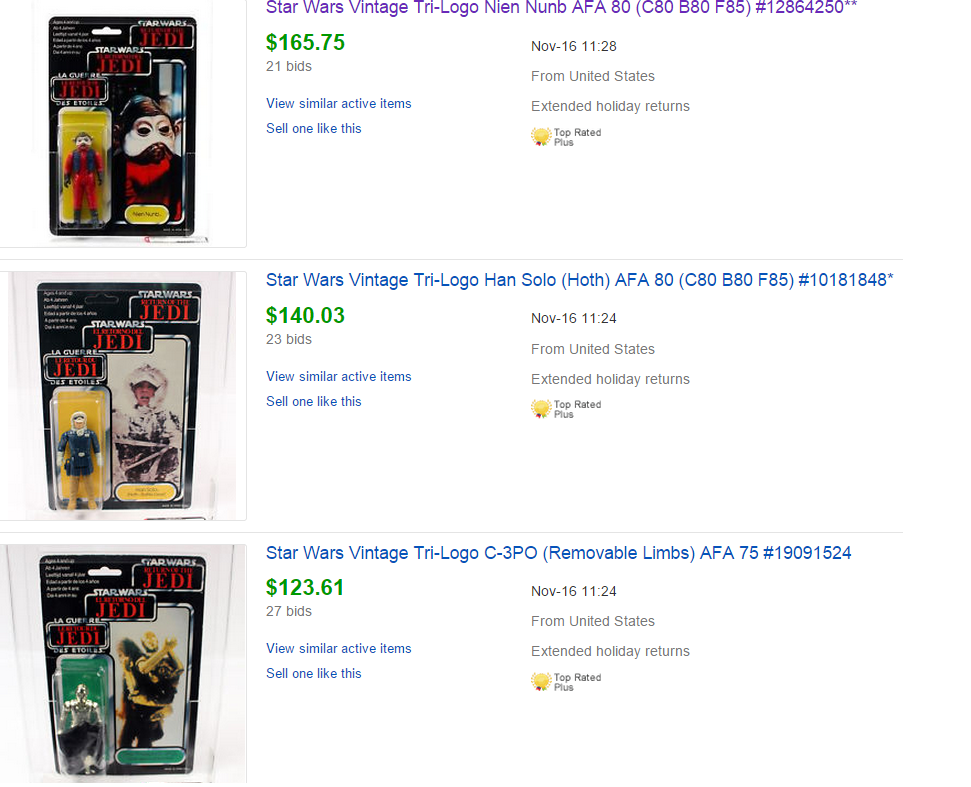Click the $165.75 sold price

point(305,42)
